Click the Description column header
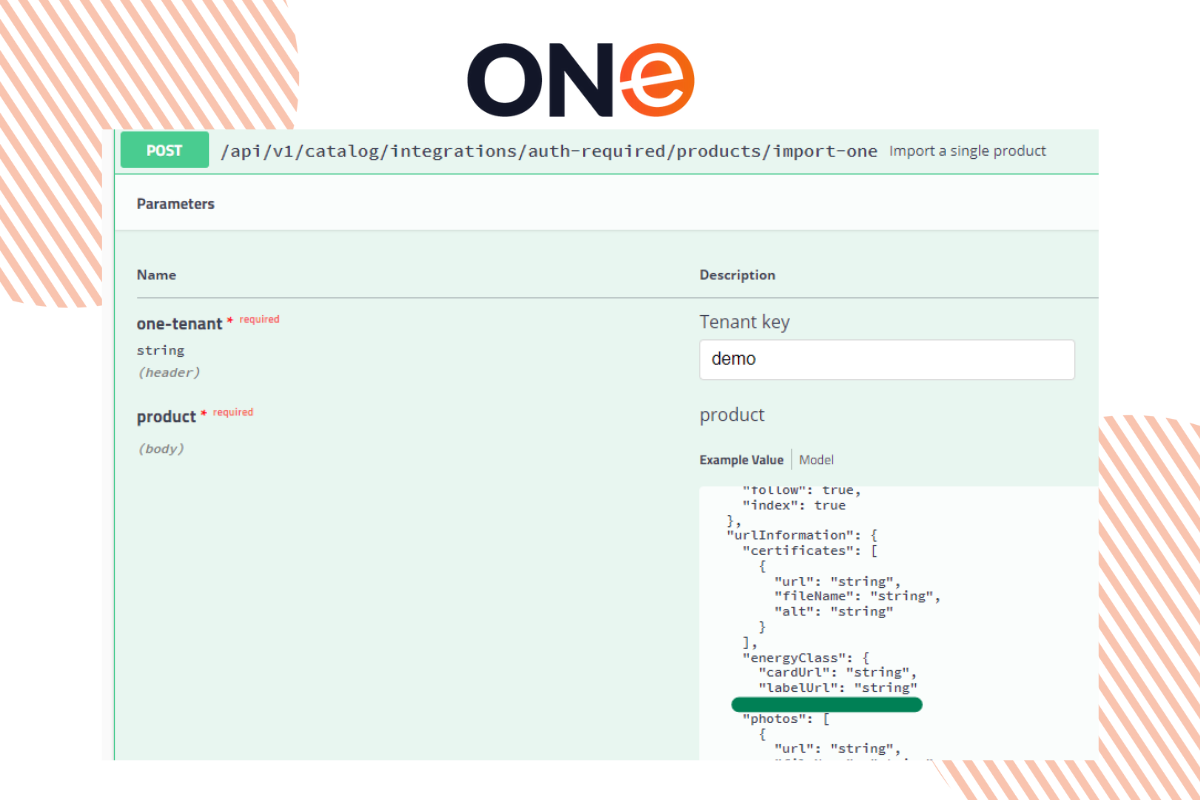1200x800 pixels. coord(737,275)
